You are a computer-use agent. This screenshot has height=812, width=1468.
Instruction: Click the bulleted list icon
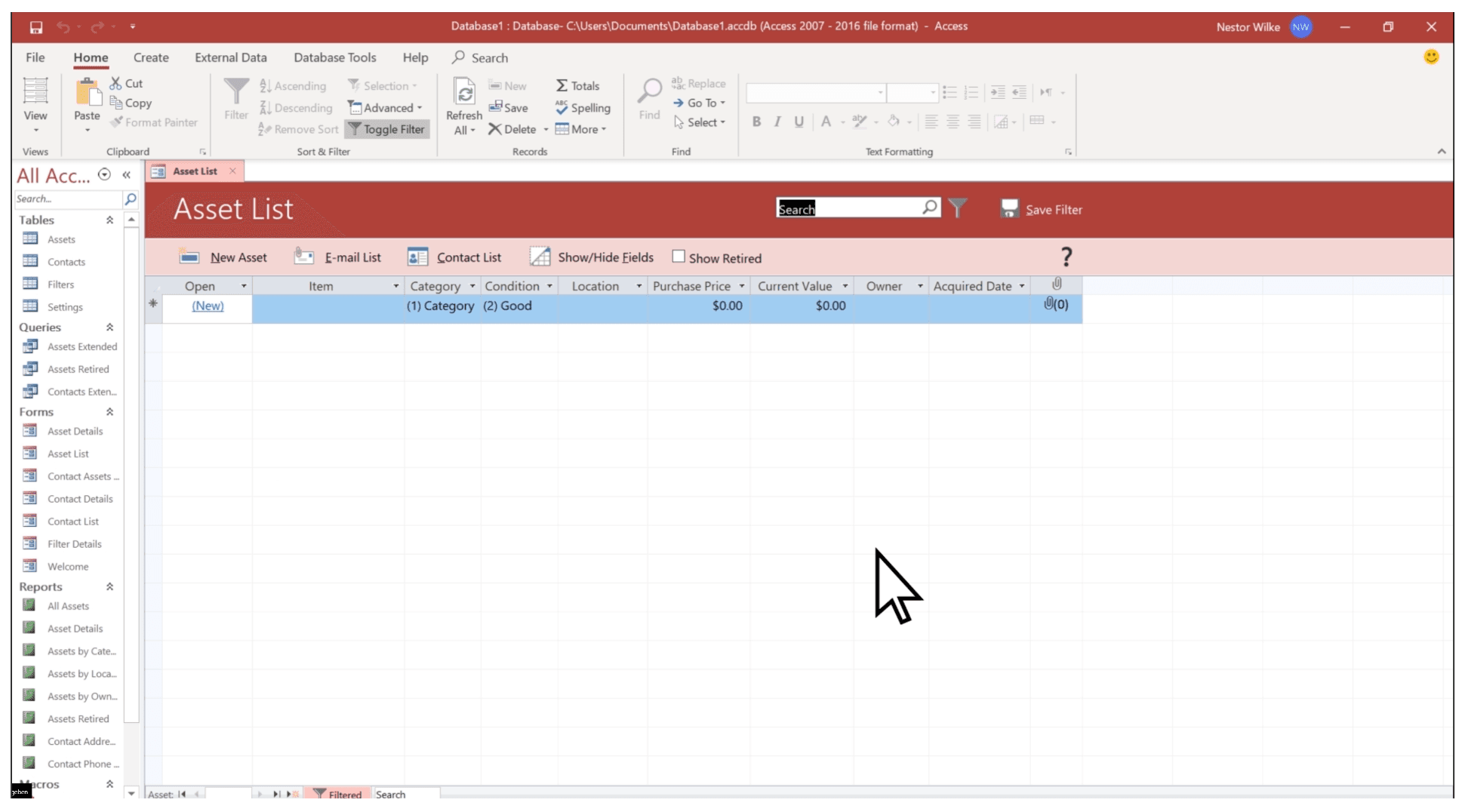pyautogui.click(x=949, y=92)
